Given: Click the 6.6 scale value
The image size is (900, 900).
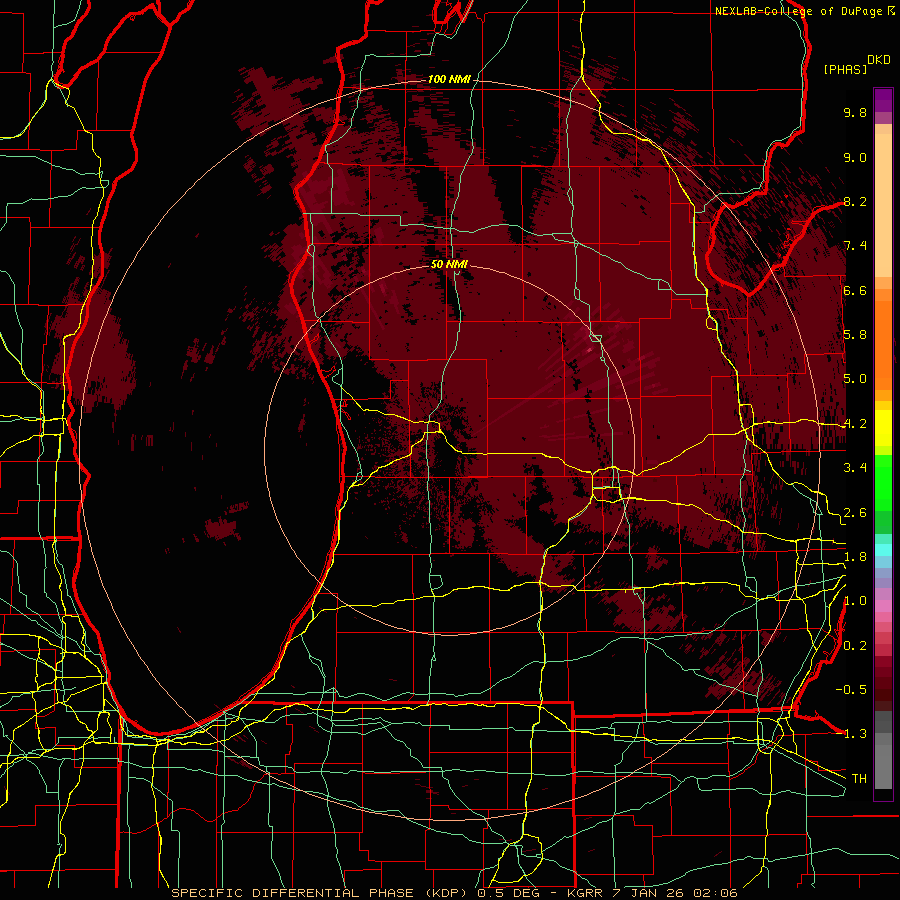Looking at the screenshot, I should tap(855, 290).
